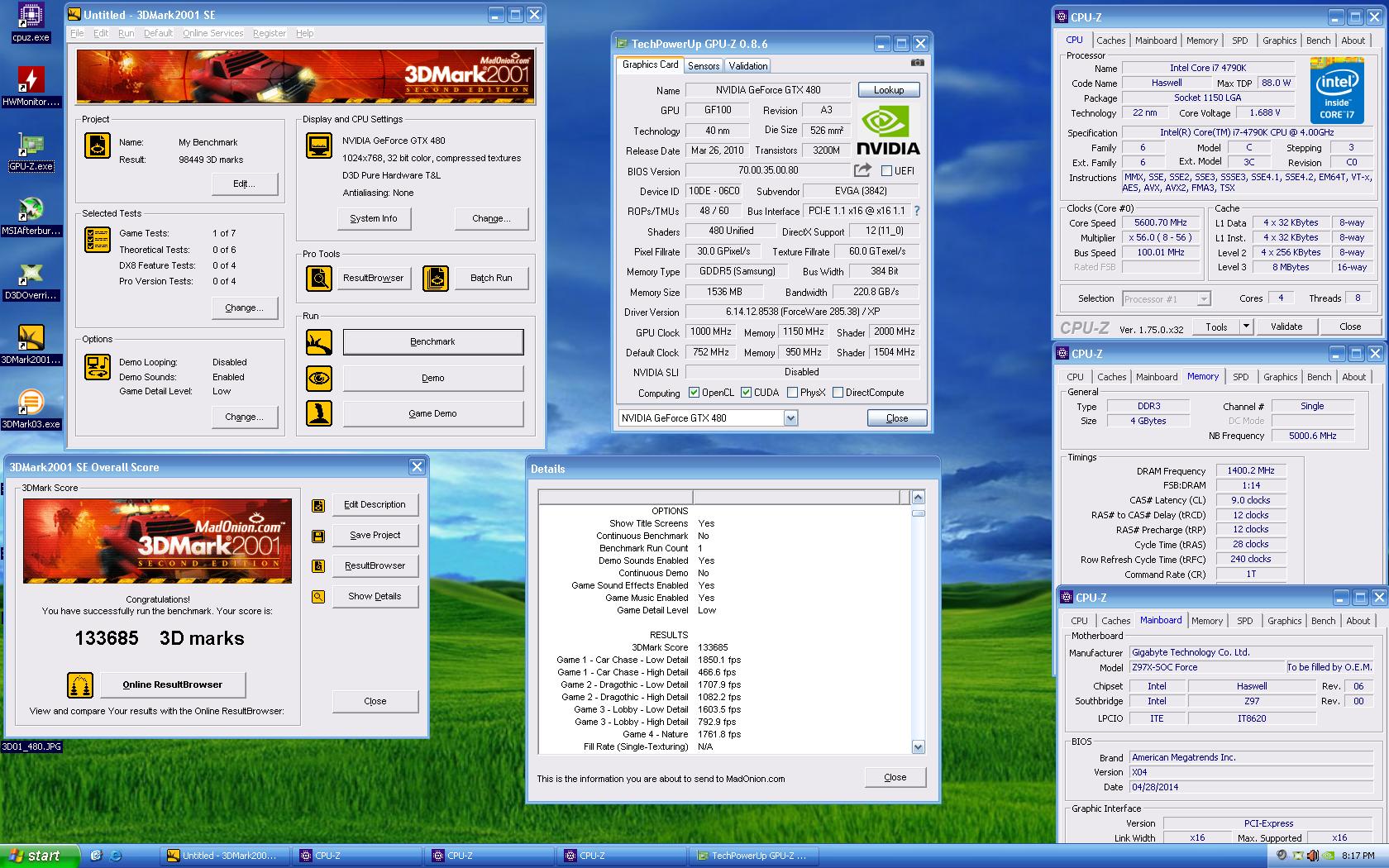Image resolution: width=1389 pixels, height=868 pixels.
Task: Click the Details window scrollbar up arrow
Action: click(x=918, y=498)
